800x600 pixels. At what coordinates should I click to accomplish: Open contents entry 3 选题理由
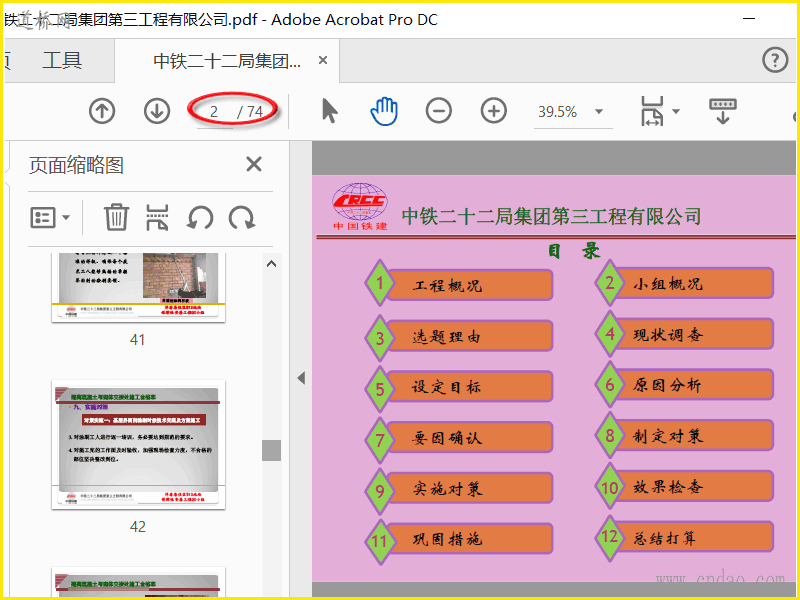point(459,337)
